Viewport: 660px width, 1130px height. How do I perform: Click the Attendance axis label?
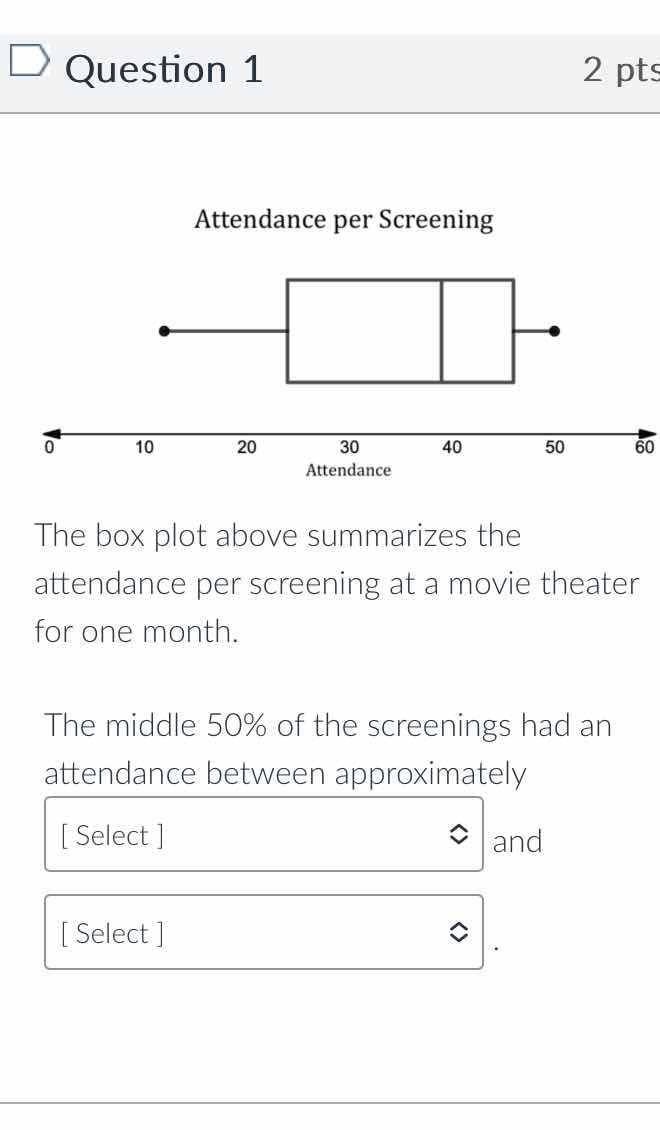(348, 470)
